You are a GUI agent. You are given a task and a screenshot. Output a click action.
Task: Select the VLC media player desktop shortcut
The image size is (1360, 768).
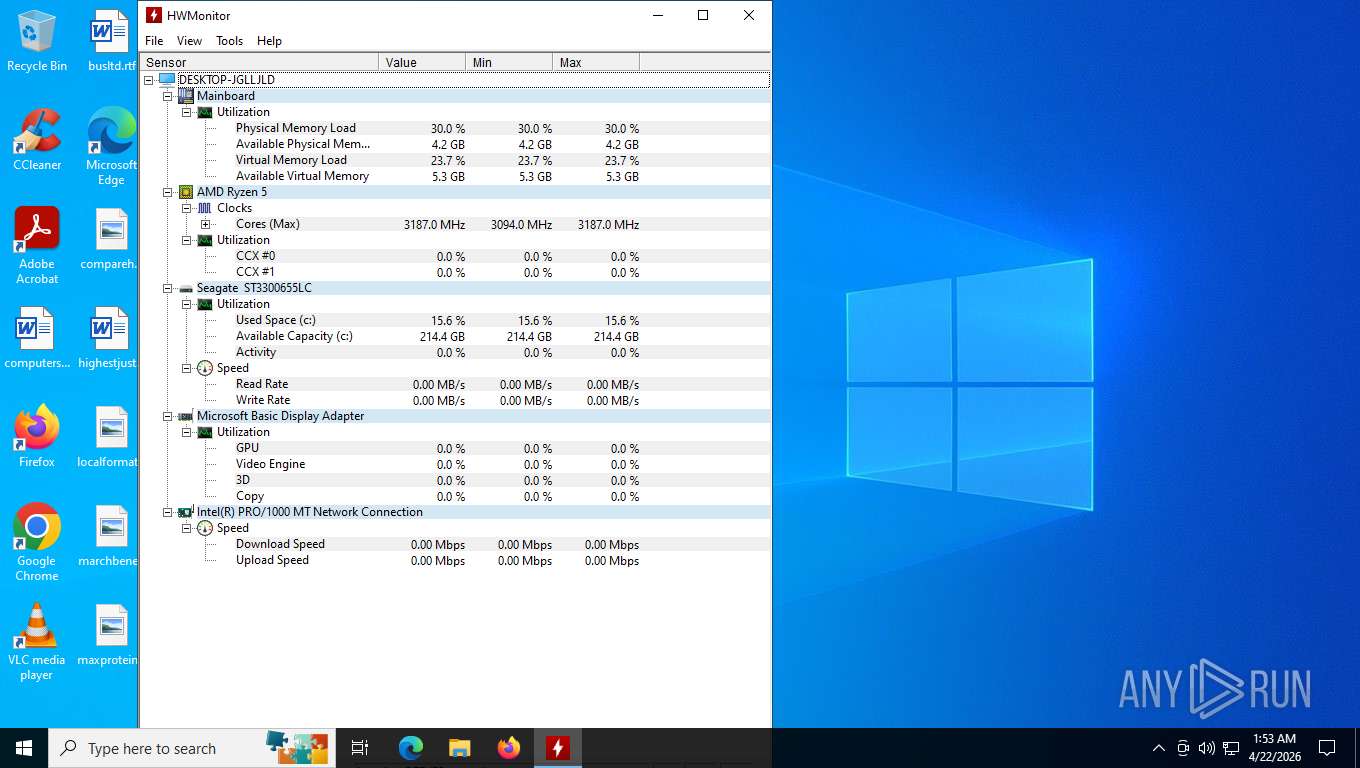37,642
